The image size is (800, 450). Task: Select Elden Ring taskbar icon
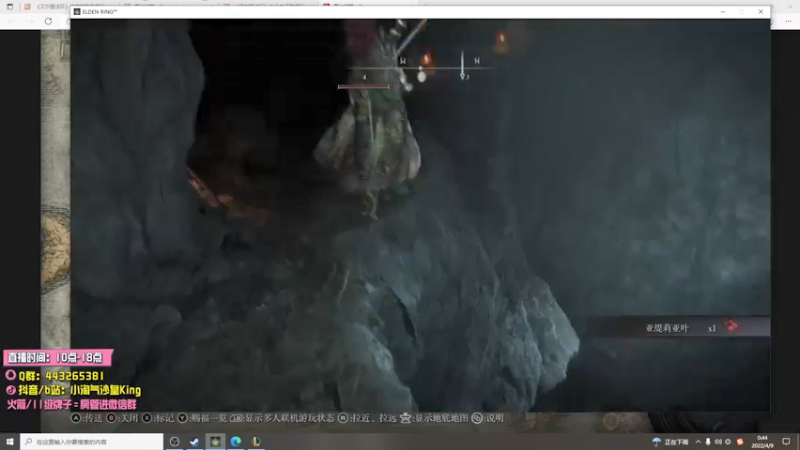pos(215,441)
